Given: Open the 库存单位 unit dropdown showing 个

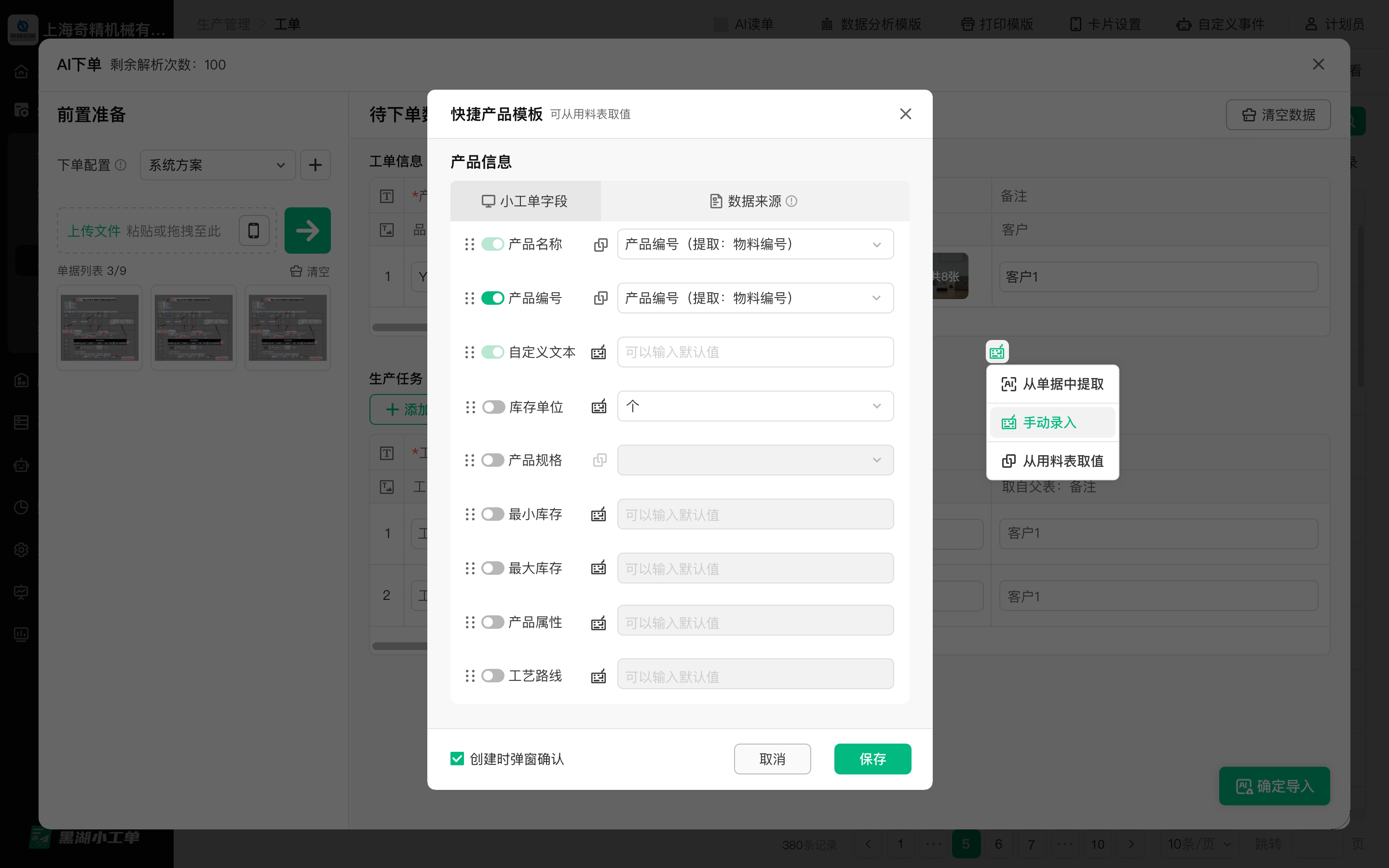Looking at the screenshot, I should (754, 406).
